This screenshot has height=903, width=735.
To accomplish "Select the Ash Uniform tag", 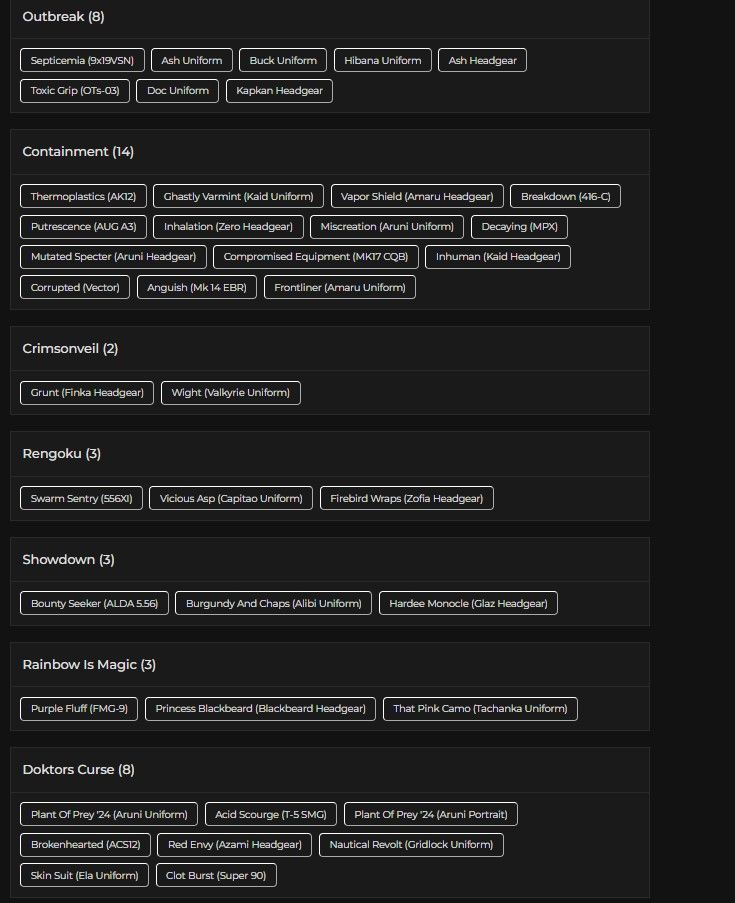I will [x=192, y=60].
